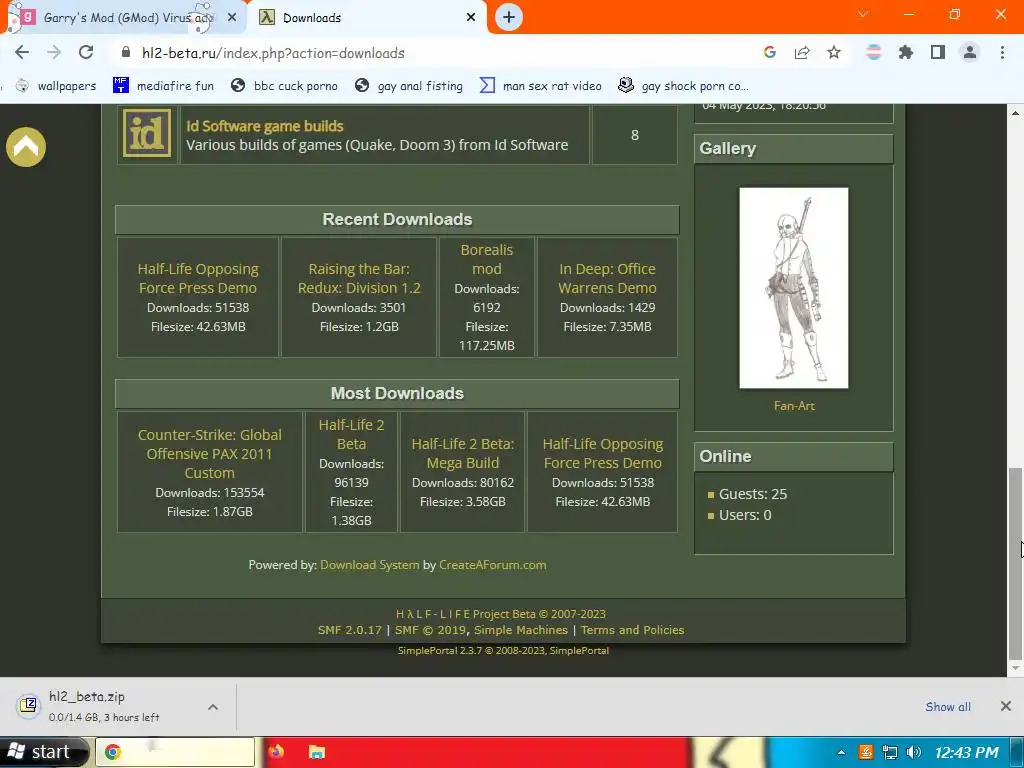Open Raising the Bar: Redux: Division 1.2

coord(359,278)
